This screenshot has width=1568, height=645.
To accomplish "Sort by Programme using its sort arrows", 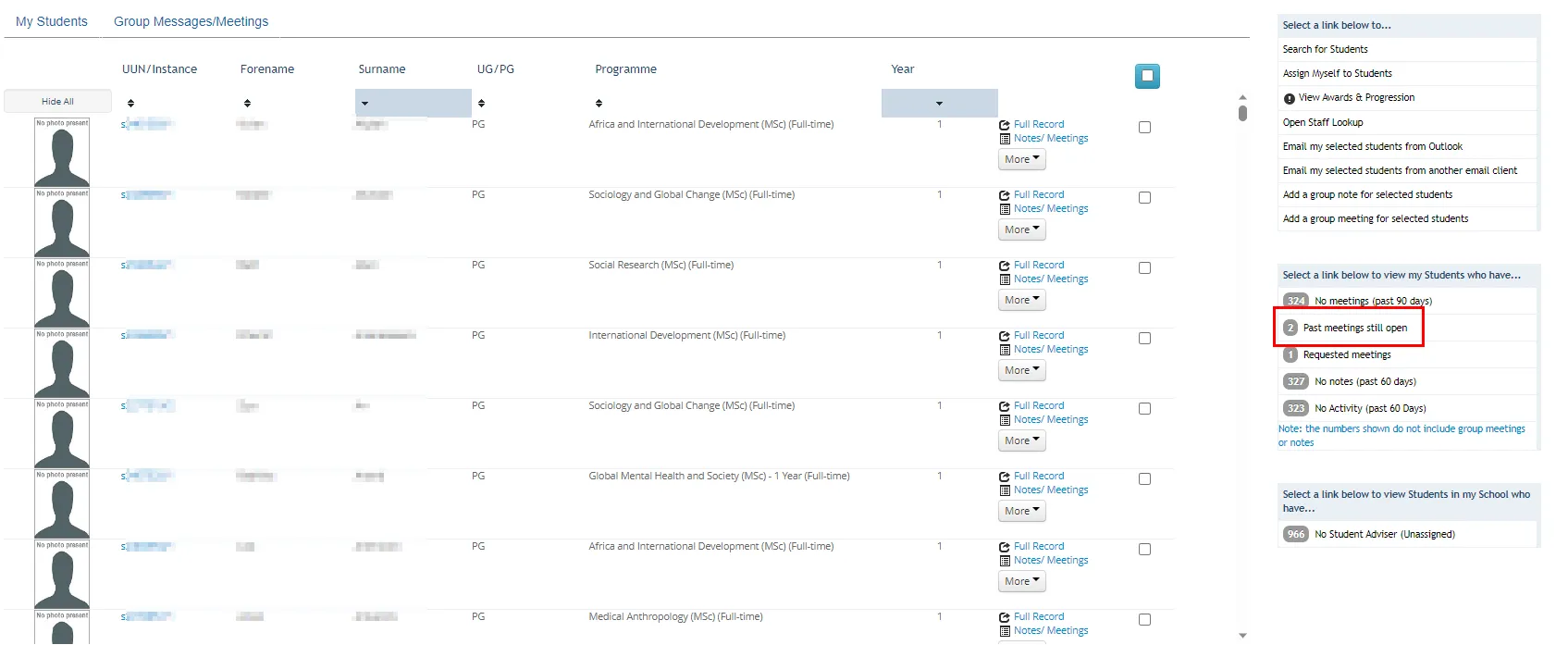I will (599, 103).
